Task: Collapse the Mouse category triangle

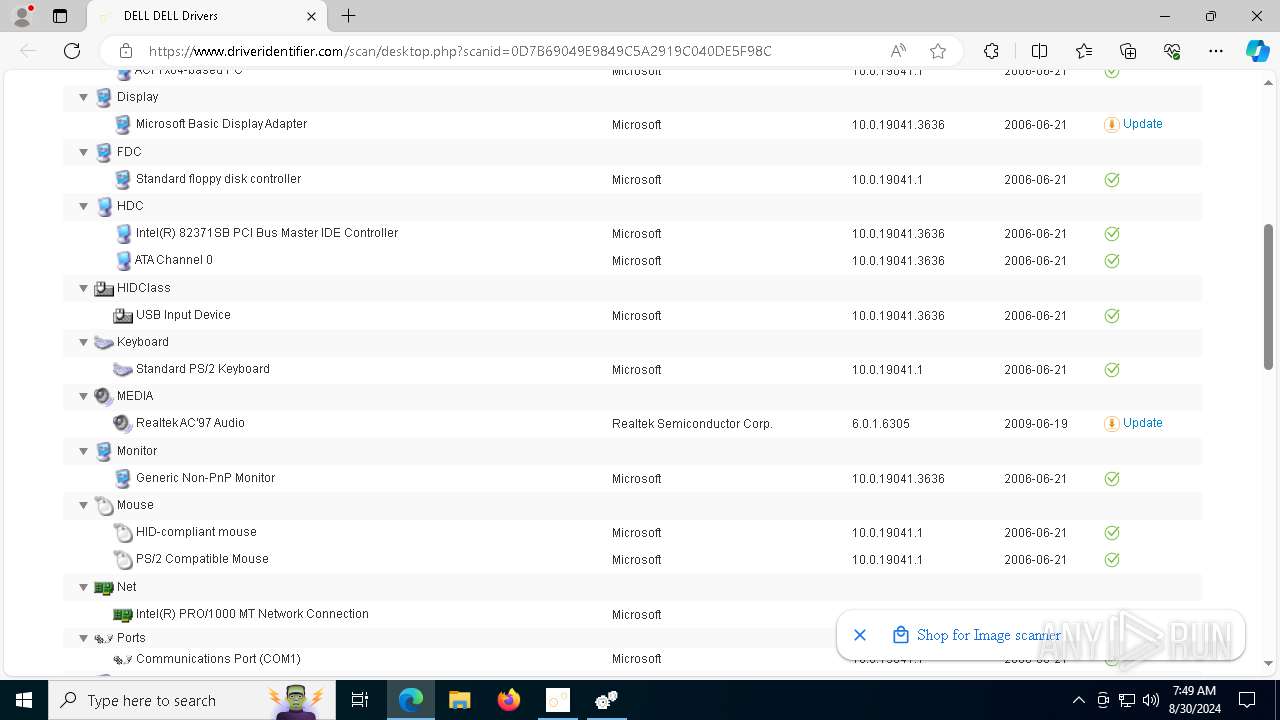Action: [x=84, y=505]
